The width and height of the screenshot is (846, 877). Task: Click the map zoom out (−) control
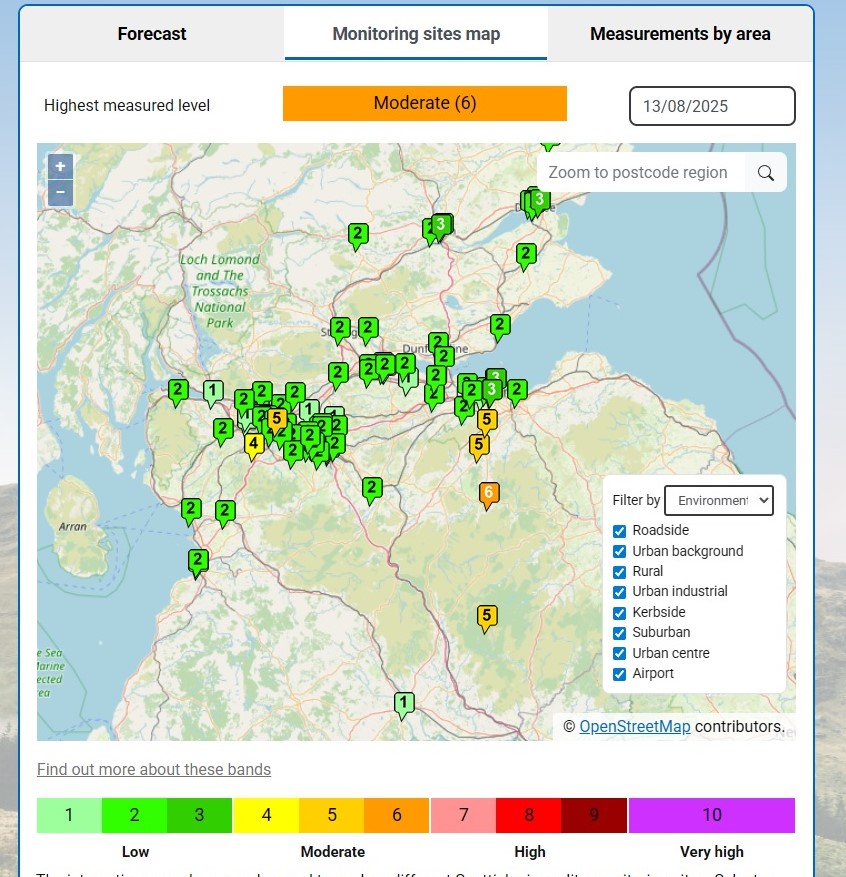pos(60,192)
